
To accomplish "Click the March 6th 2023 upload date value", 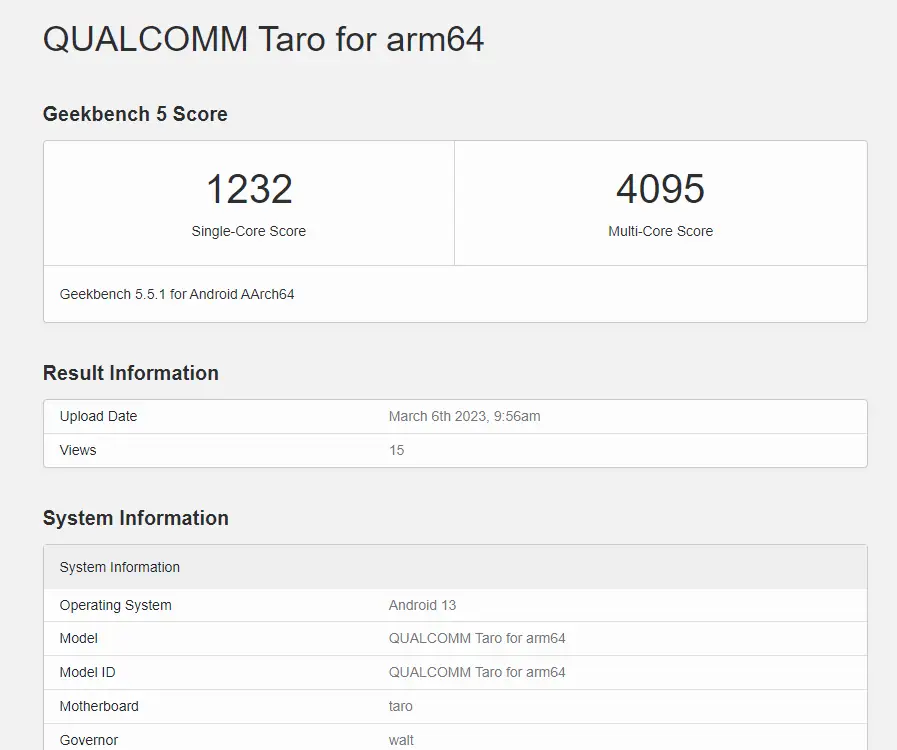I will pyautogui.click(x=464, y=416).
